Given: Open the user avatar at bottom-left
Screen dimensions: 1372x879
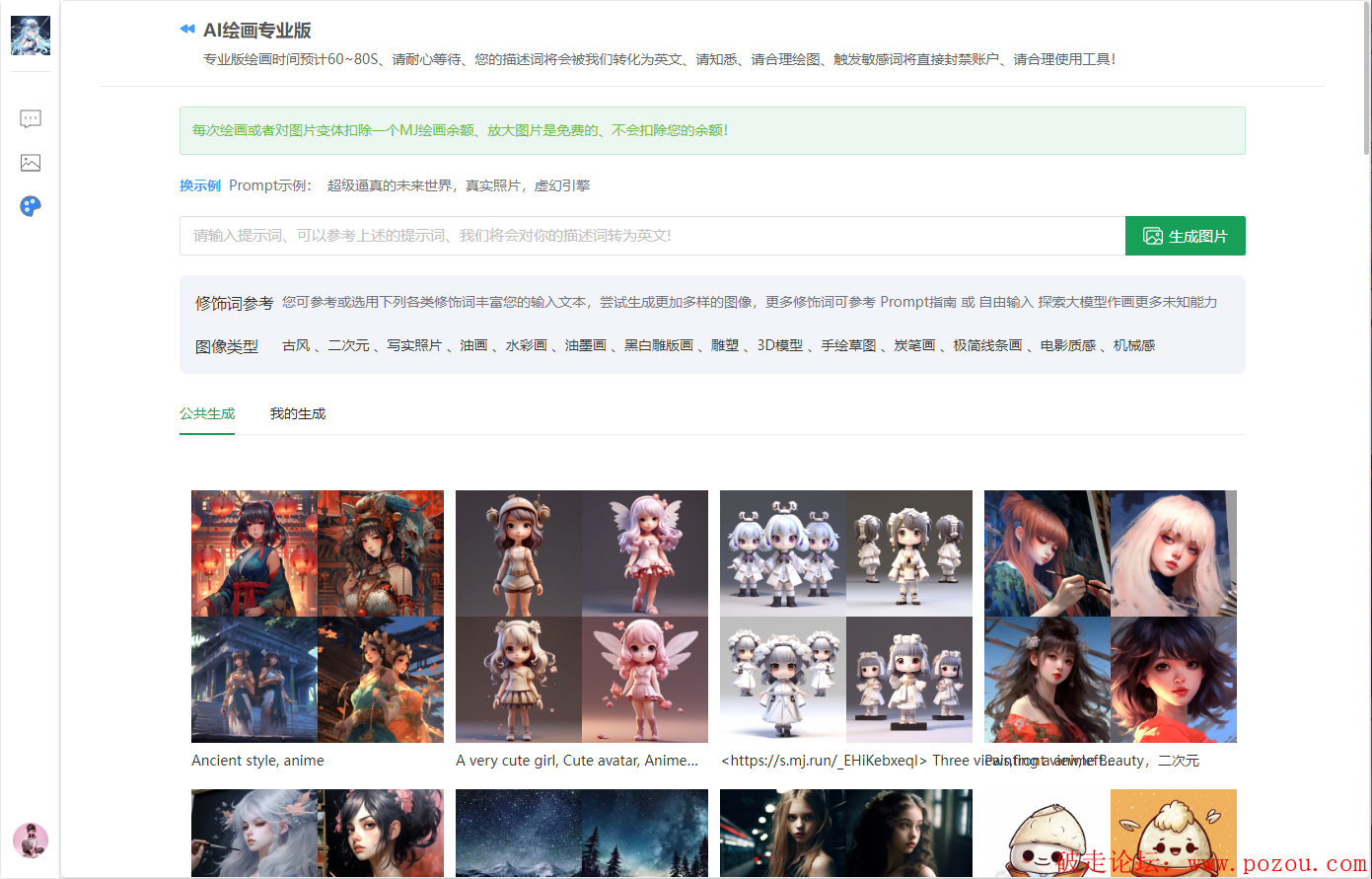Looking at the screenshot, I should 31,841.
